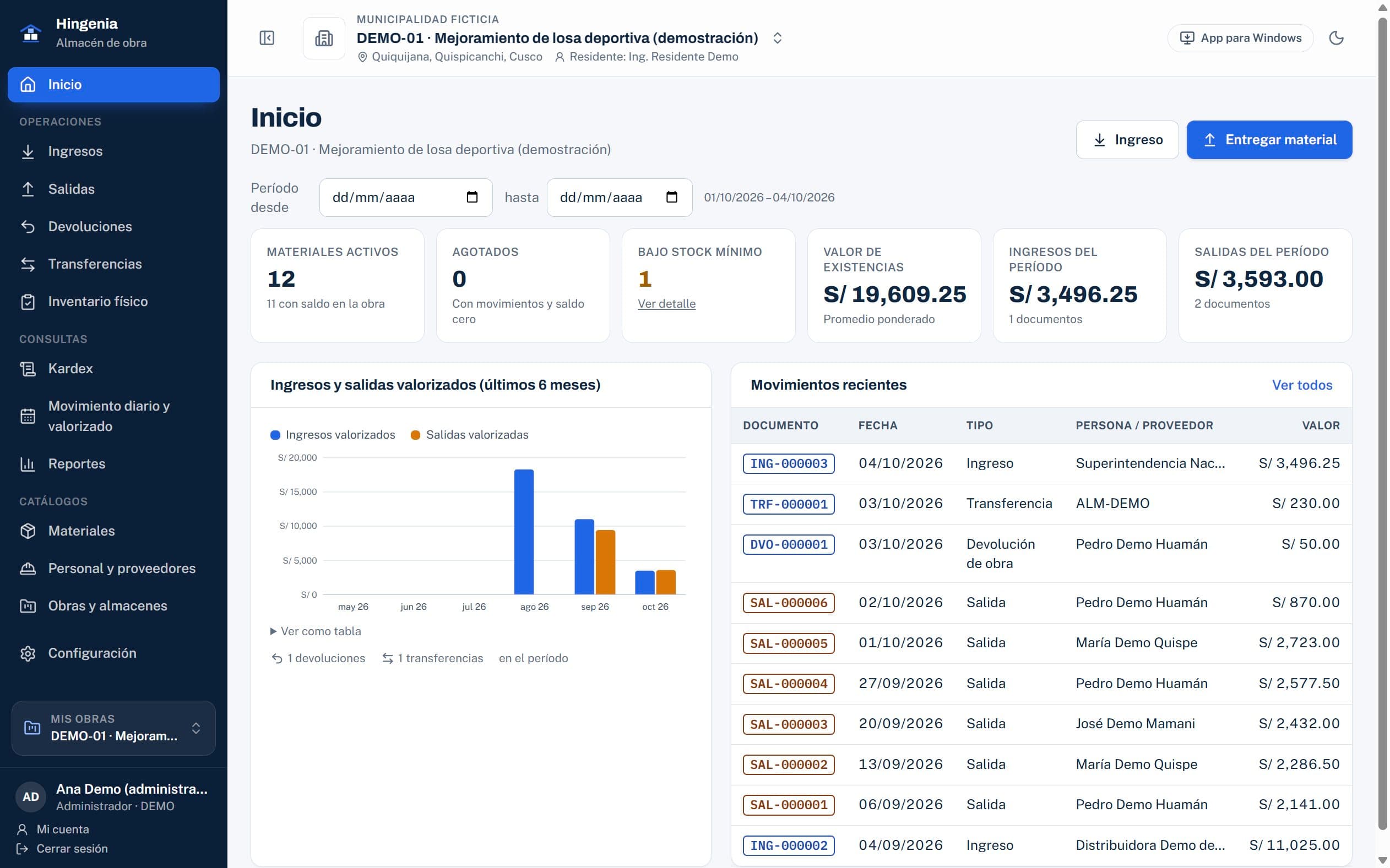Click the Movimiento diario calendar icon
This screenshot has width=1390, height=868.
(28, 416)
